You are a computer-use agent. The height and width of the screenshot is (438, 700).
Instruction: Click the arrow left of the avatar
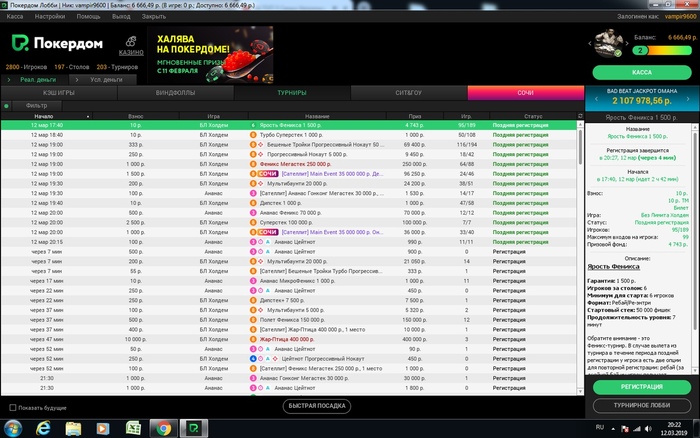tap(590, 43)
